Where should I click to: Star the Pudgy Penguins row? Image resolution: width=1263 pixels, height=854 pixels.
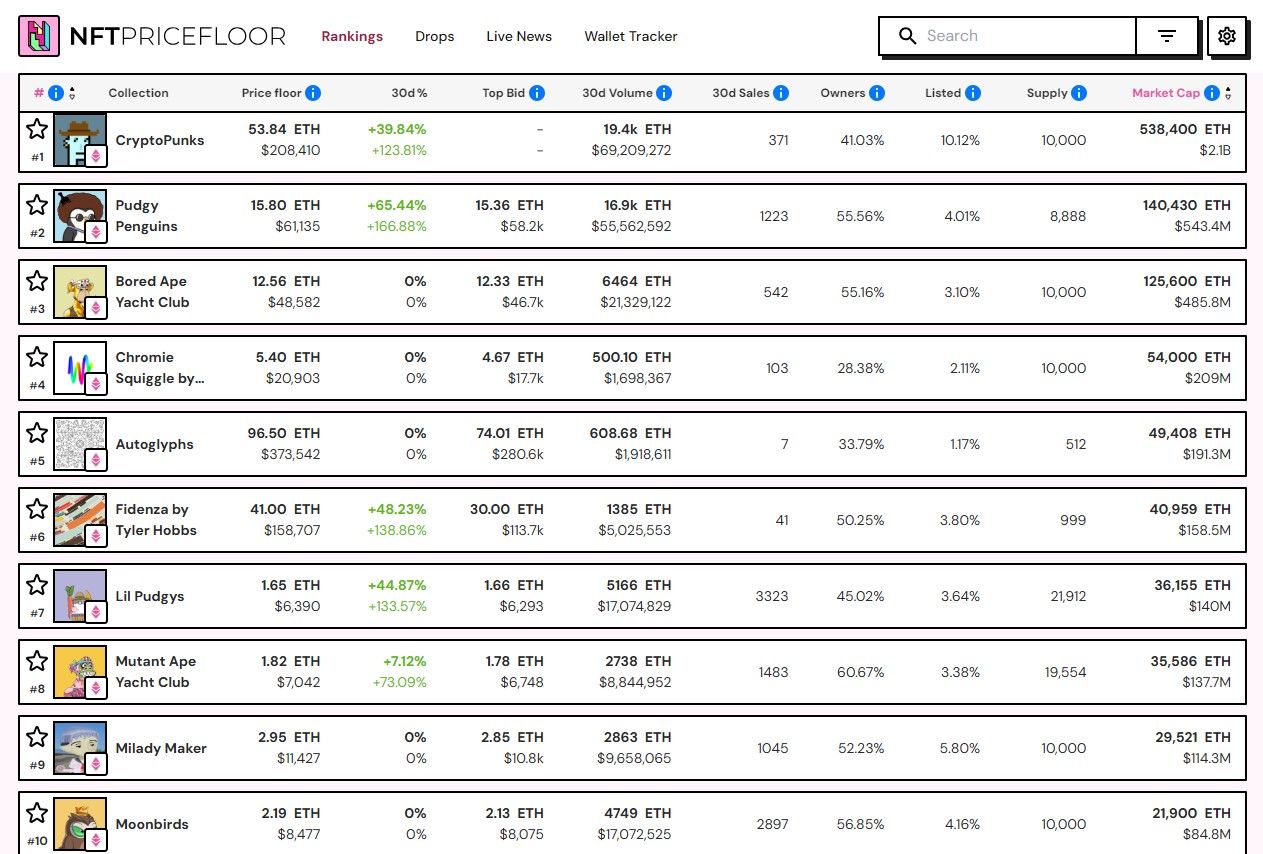tap(37, 204)
